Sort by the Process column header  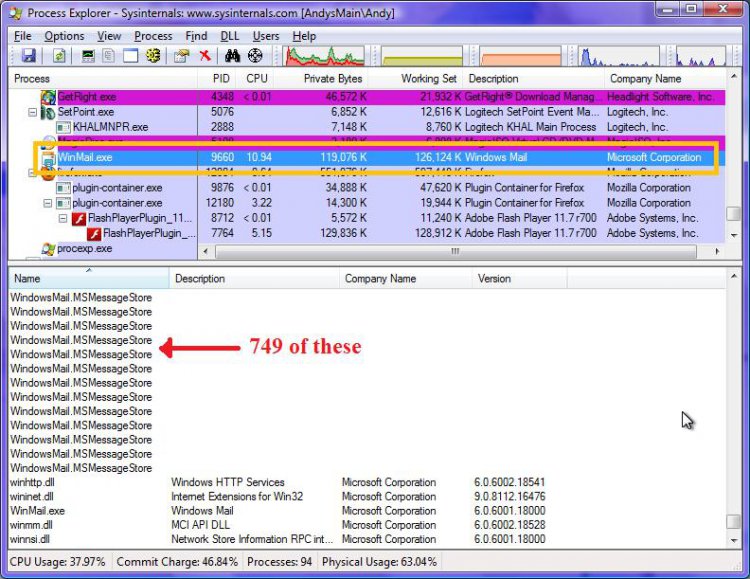(103, 78)
